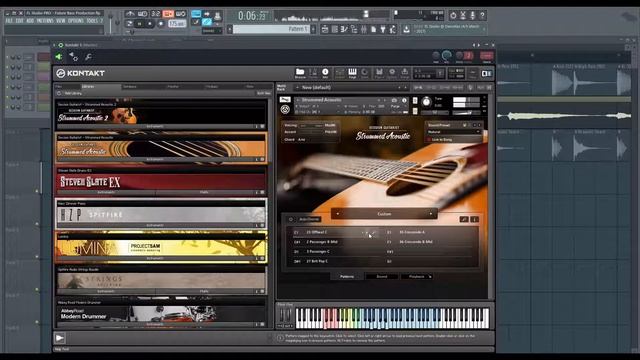The width and height of the screenshot is (640, 360).
Task: Adjust the FL Studio master volume slider
Action: pos(111,22)
